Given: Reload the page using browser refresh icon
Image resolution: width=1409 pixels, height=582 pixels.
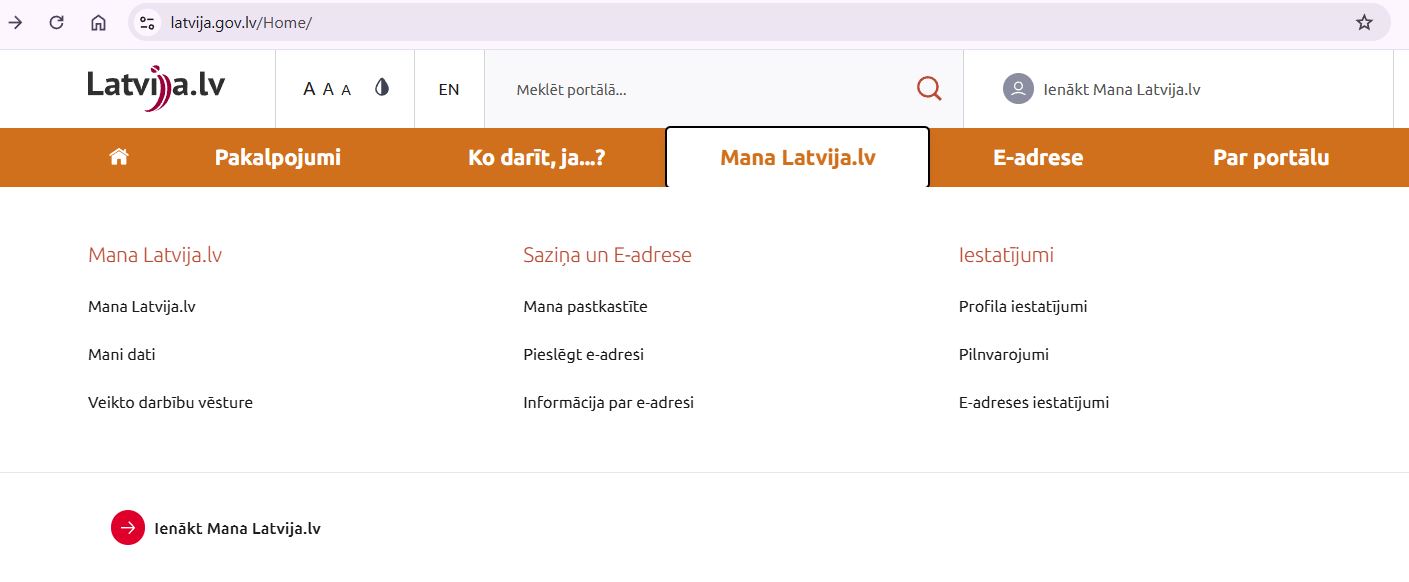Looking at the screenshot, I should pos(57,22).
